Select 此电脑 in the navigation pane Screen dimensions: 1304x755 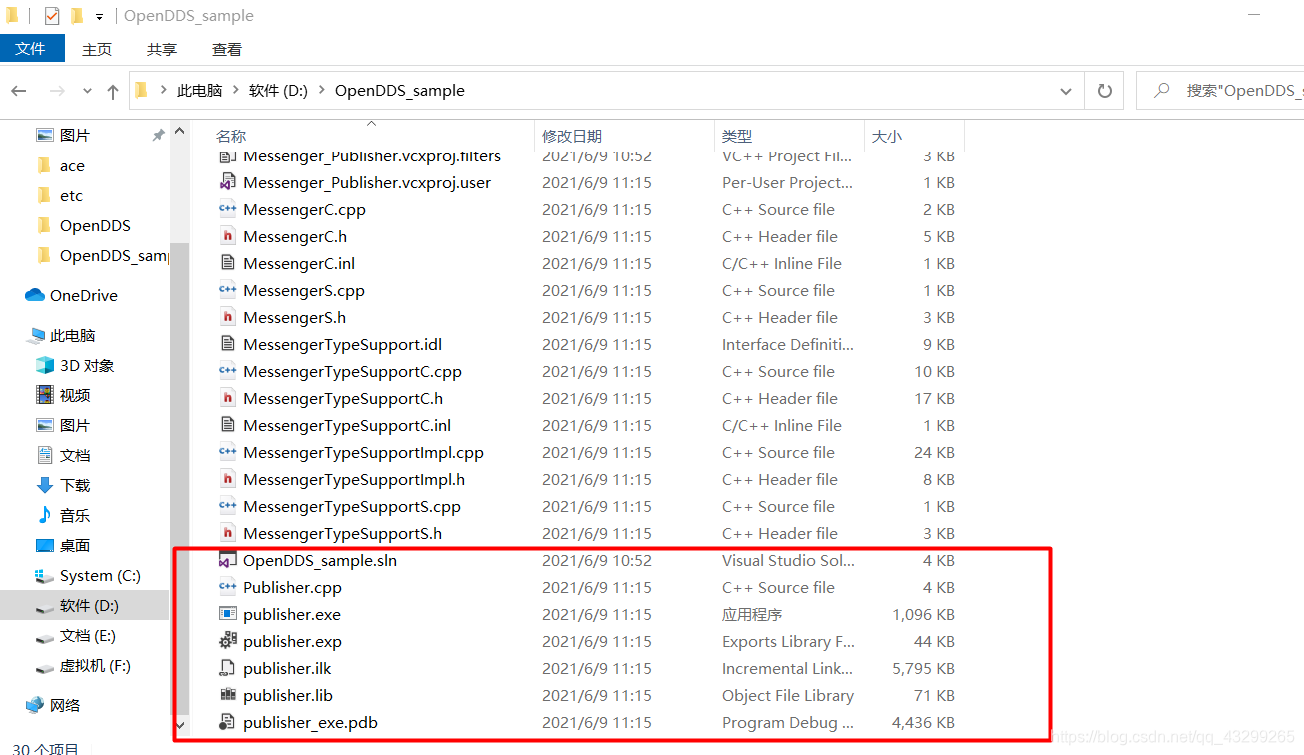(73, 335)
